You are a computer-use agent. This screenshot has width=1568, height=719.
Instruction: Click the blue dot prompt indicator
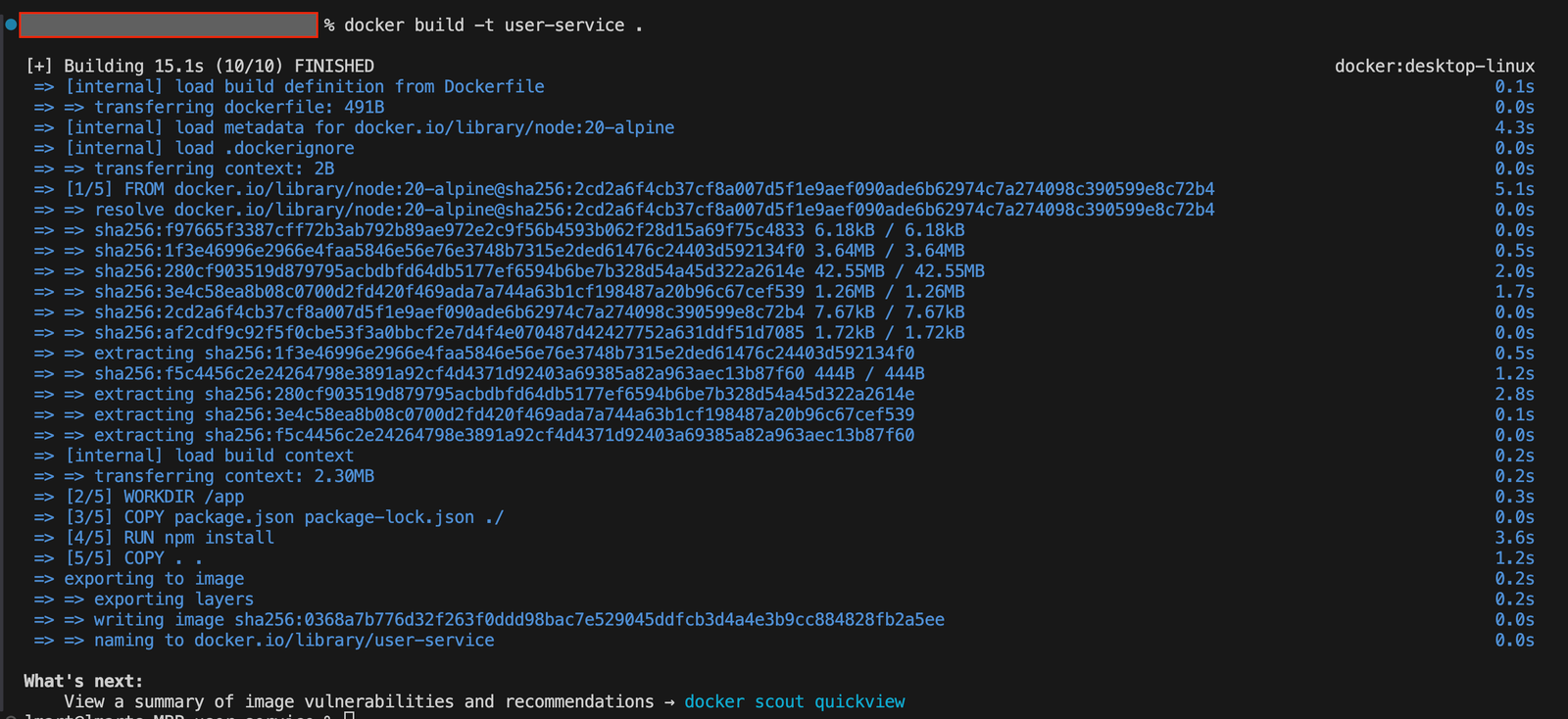pyautogui.click(x=11, y=24)
